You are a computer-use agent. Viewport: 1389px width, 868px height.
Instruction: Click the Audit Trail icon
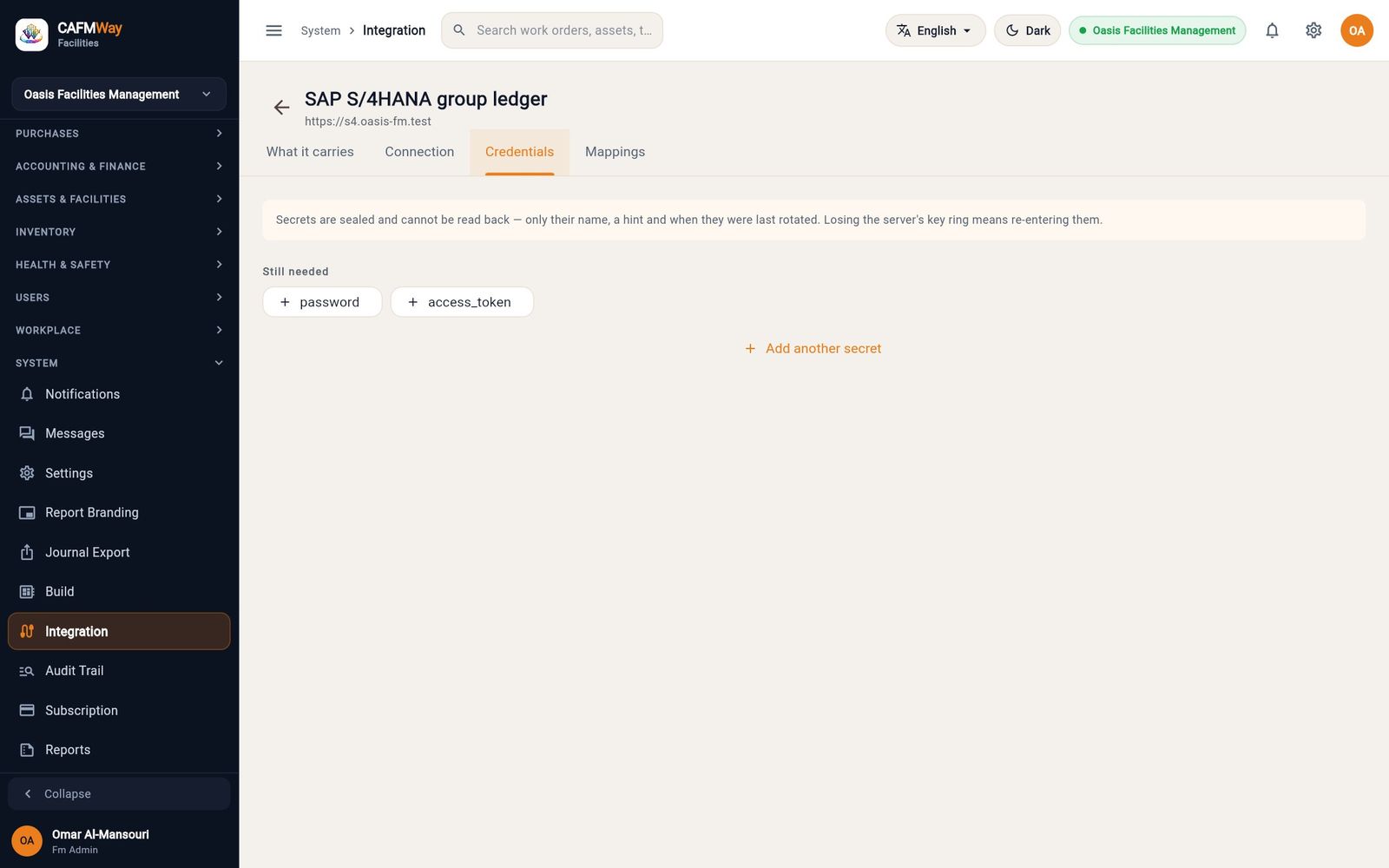click(27, 671)
